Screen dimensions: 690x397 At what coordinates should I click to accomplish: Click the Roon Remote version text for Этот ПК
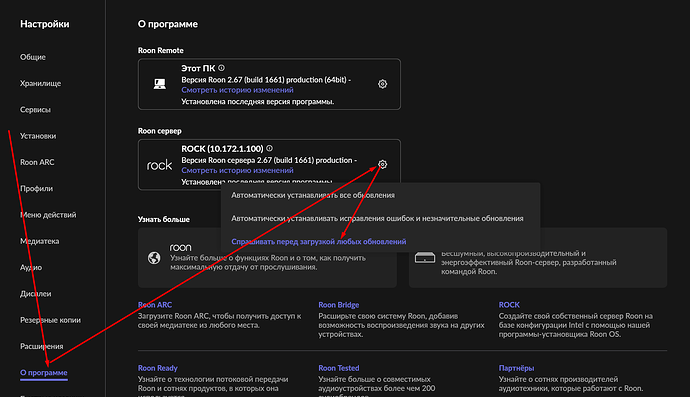pos(266,80)
